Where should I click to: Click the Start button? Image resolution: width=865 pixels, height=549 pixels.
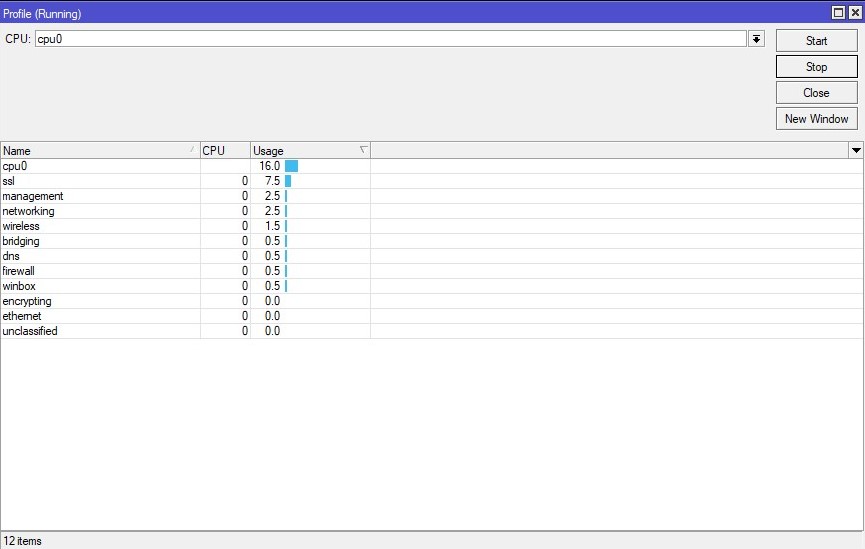point(816,41)
